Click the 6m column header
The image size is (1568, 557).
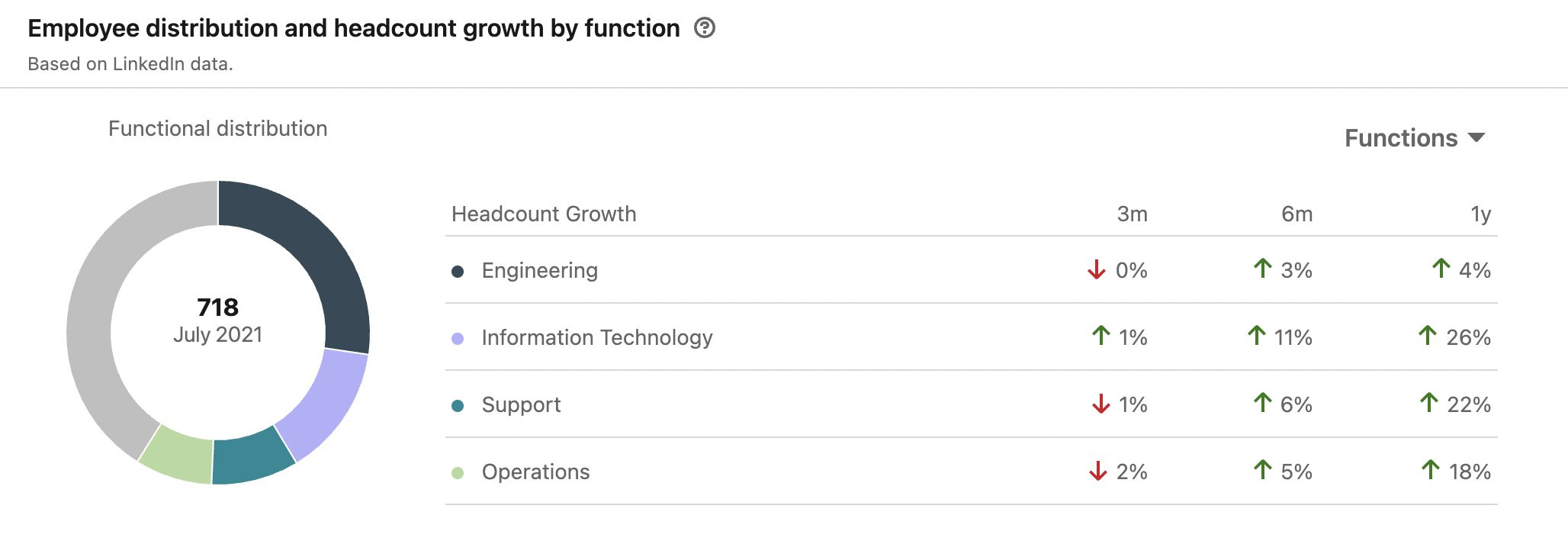pyautogui.click(x=1296, y=214)
